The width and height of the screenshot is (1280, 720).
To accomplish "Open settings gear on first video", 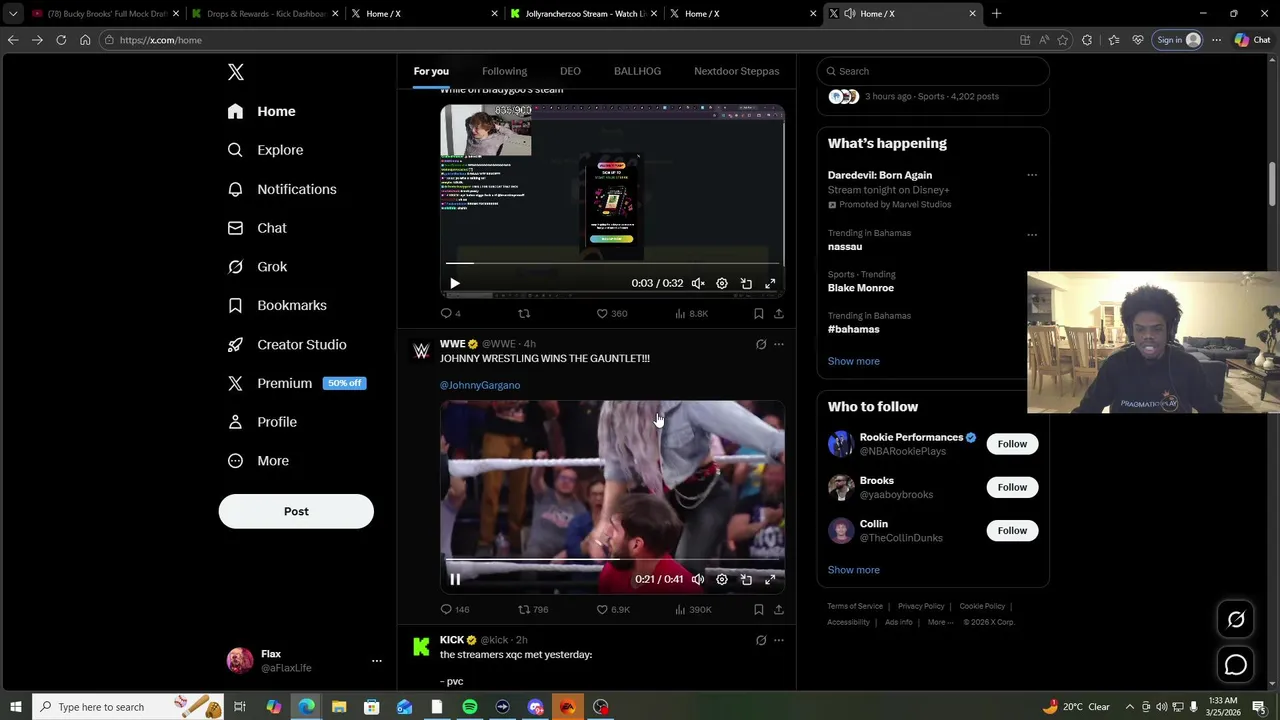I will click(722, 284).
